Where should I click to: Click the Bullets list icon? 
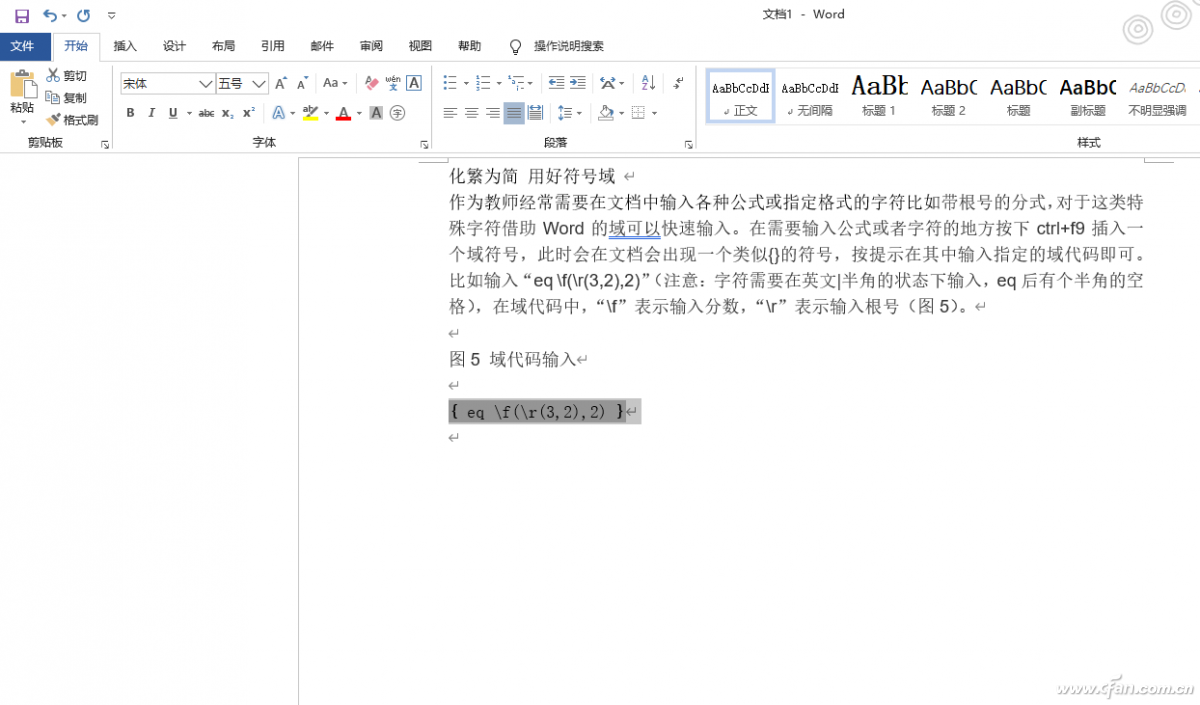click(450, 83)
